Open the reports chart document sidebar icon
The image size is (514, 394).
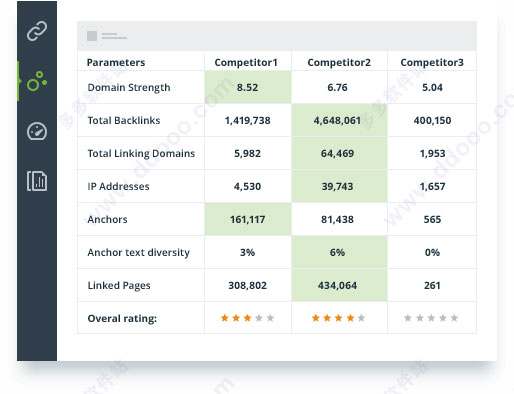click(37, 181)
